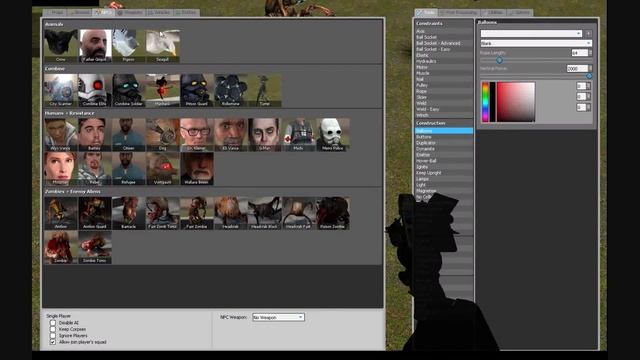
Task: Enable the Disable AI checkbox
Action: pos(53,323)
